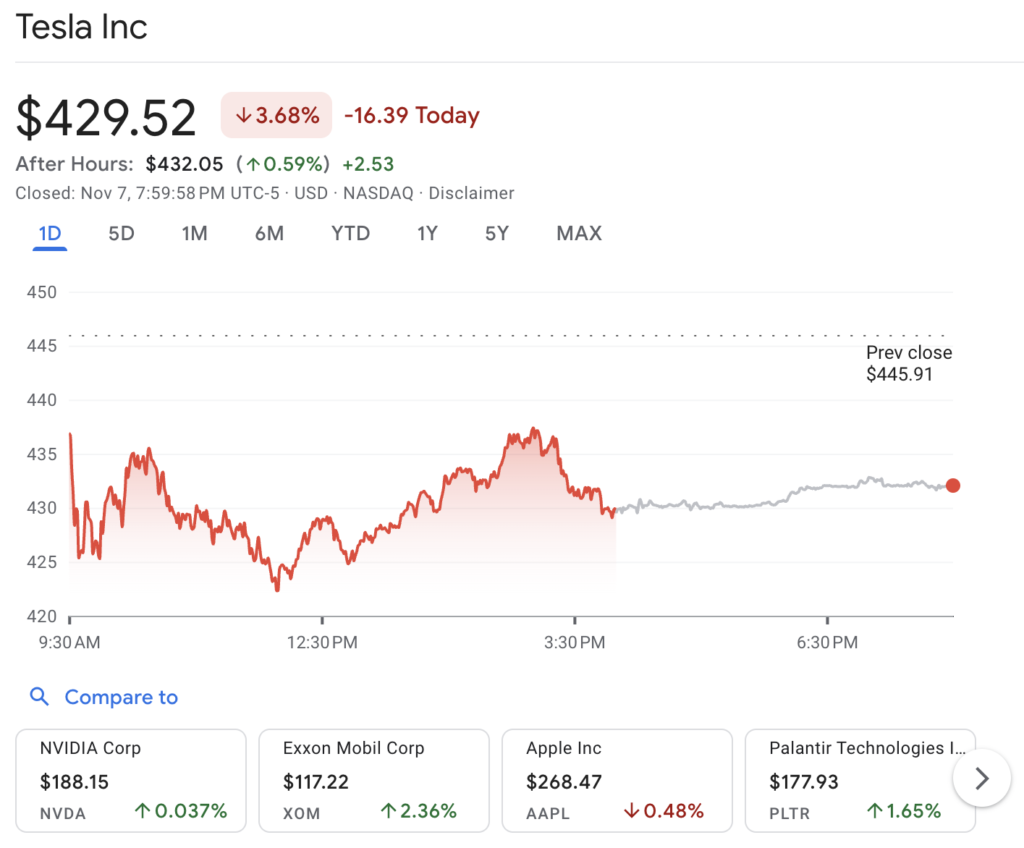The height and width of the screenshot is (848, 1024).
Task: Open the NVIDIA Corp stock card
Action: (130, 780)
